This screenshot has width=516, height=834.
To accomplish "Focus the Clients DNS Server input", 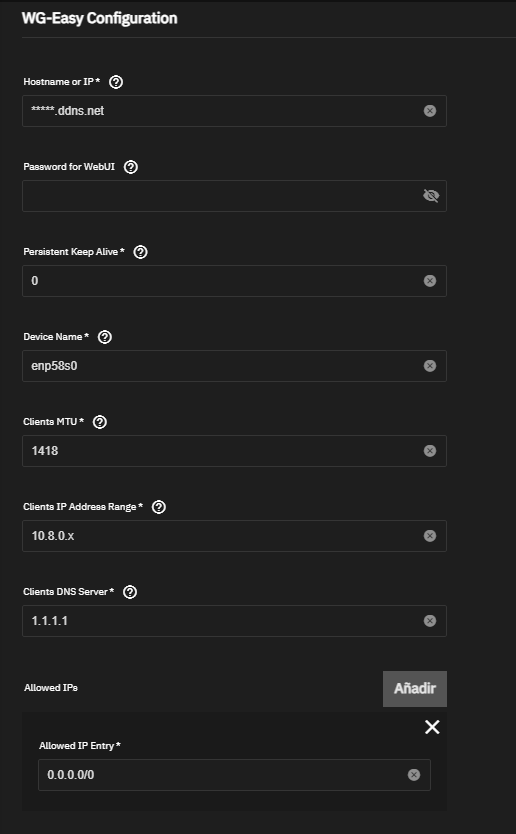I will pyautogui.click(x=221, y=621).
